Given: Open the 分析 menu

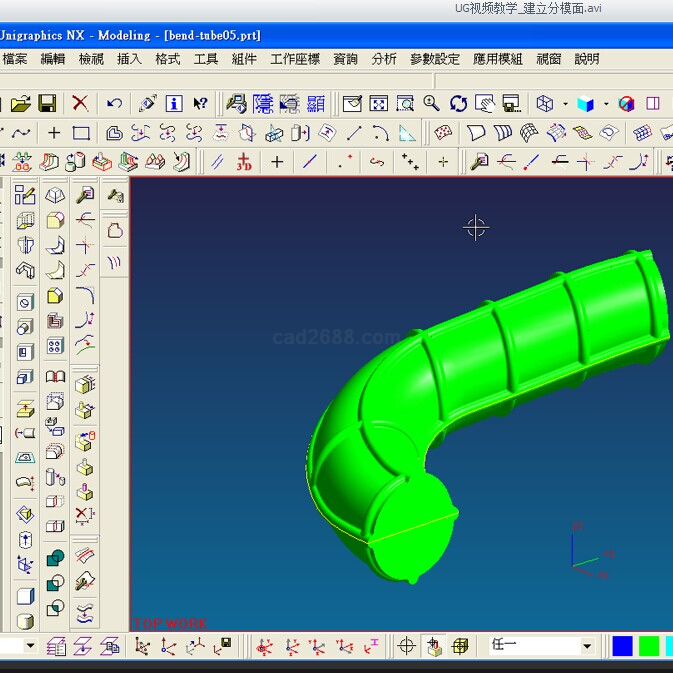Looking at the screenshot, I should click(x=383, y=59).
